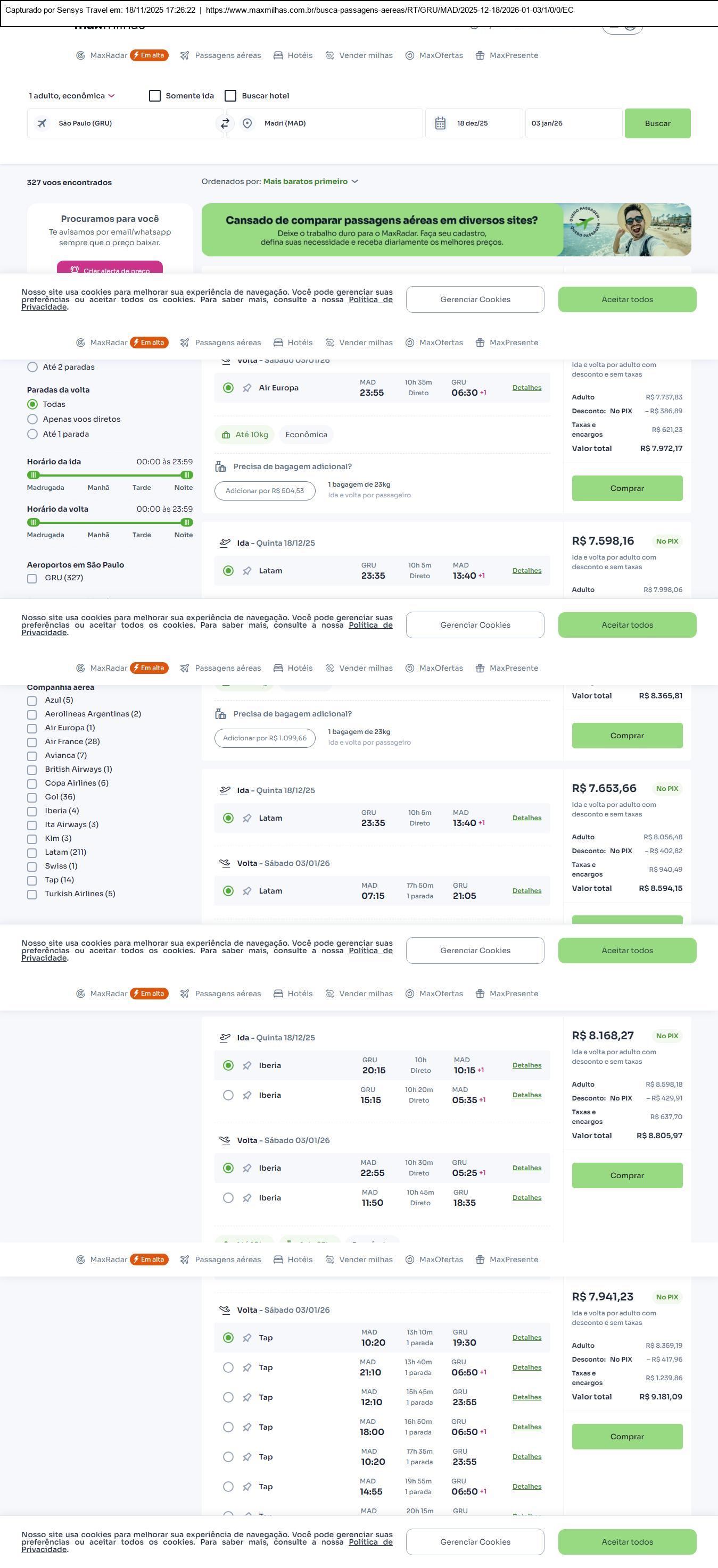
Task: Tick the 'Buscar hotel' checkbox
Action: click(x=231, y=96)
